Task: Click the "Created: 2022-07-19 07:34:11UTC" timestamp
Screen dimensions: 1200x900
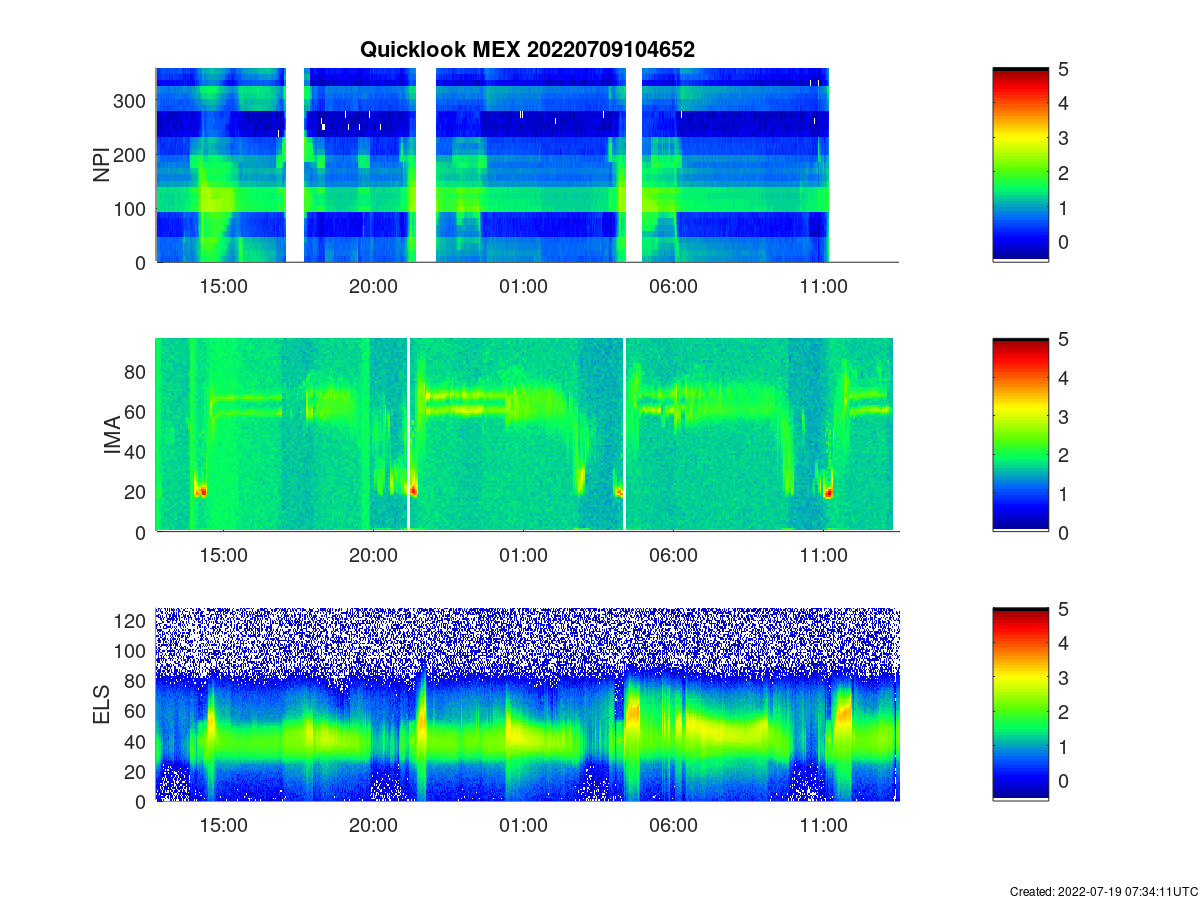Action: coord(1103,891)
